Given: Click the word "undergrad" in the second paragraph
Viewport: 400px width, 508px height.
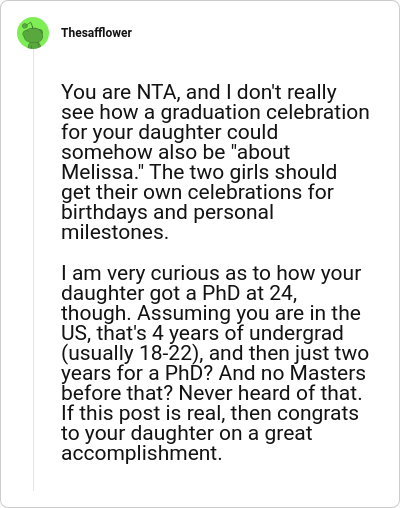Looking at the screenshot, I should pos(296,333).
